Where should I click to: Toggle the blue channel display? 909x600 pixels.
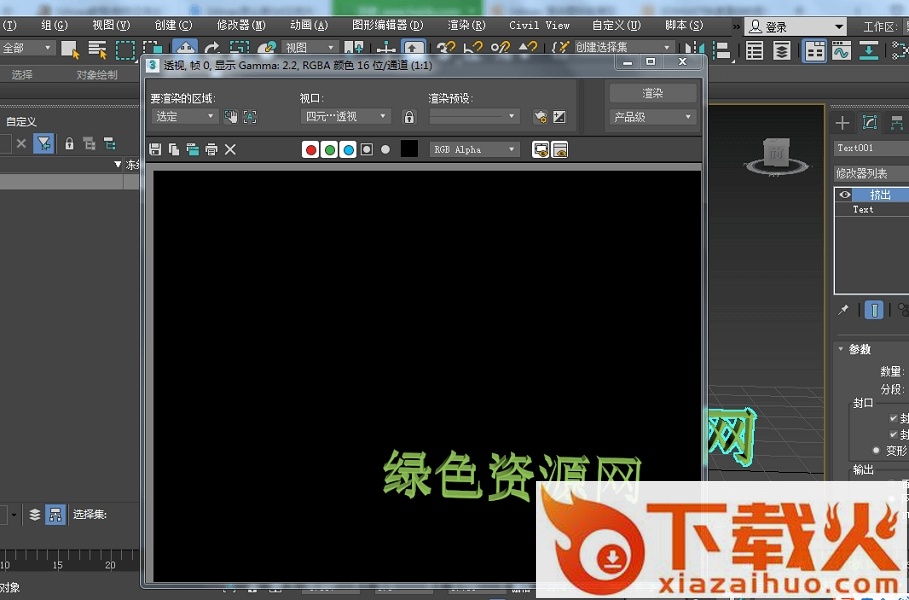click(x=348, y=150)
